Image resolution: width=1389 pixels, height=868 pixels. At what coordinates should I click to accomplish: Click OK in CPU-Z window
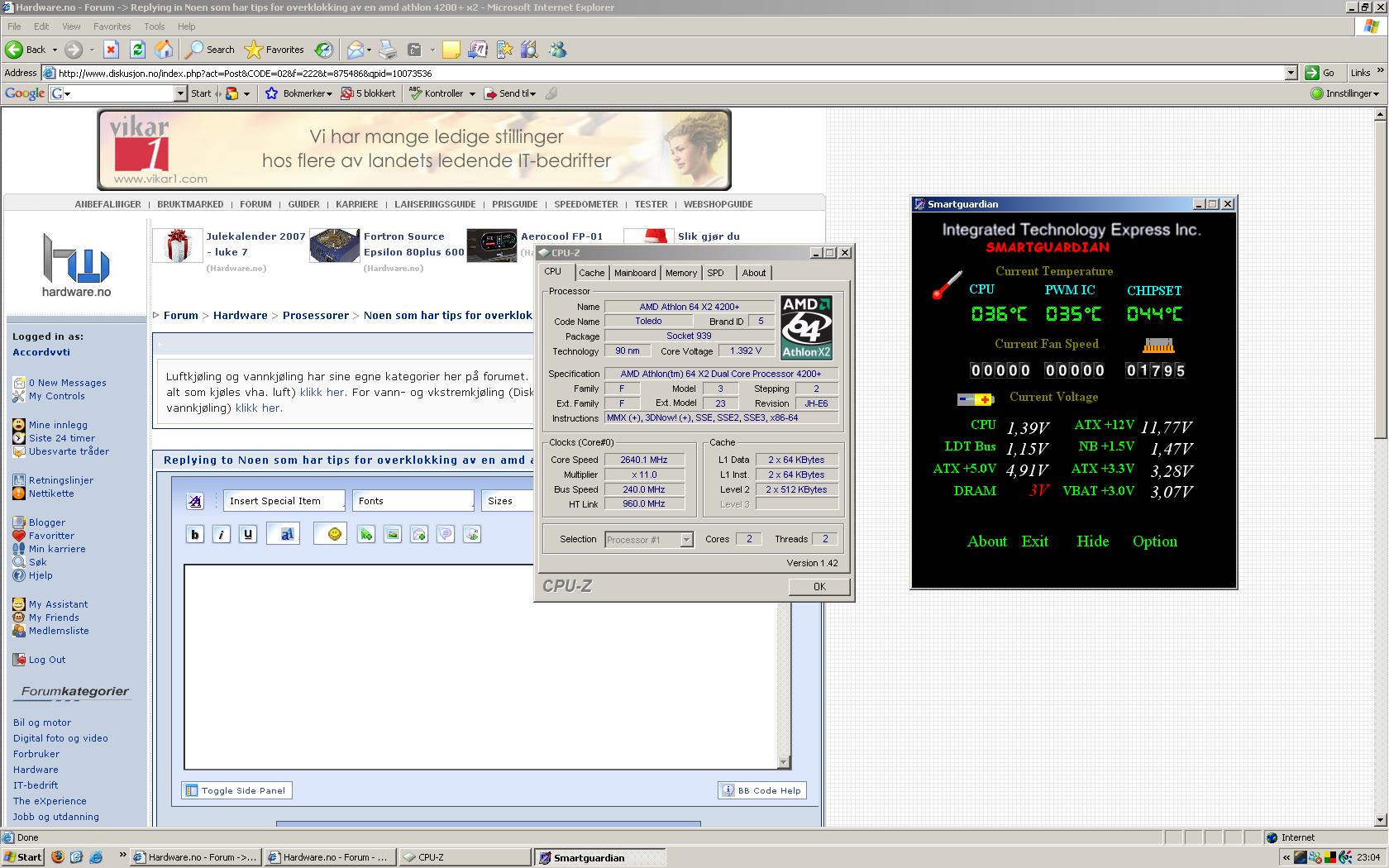(x=819, y=586)
